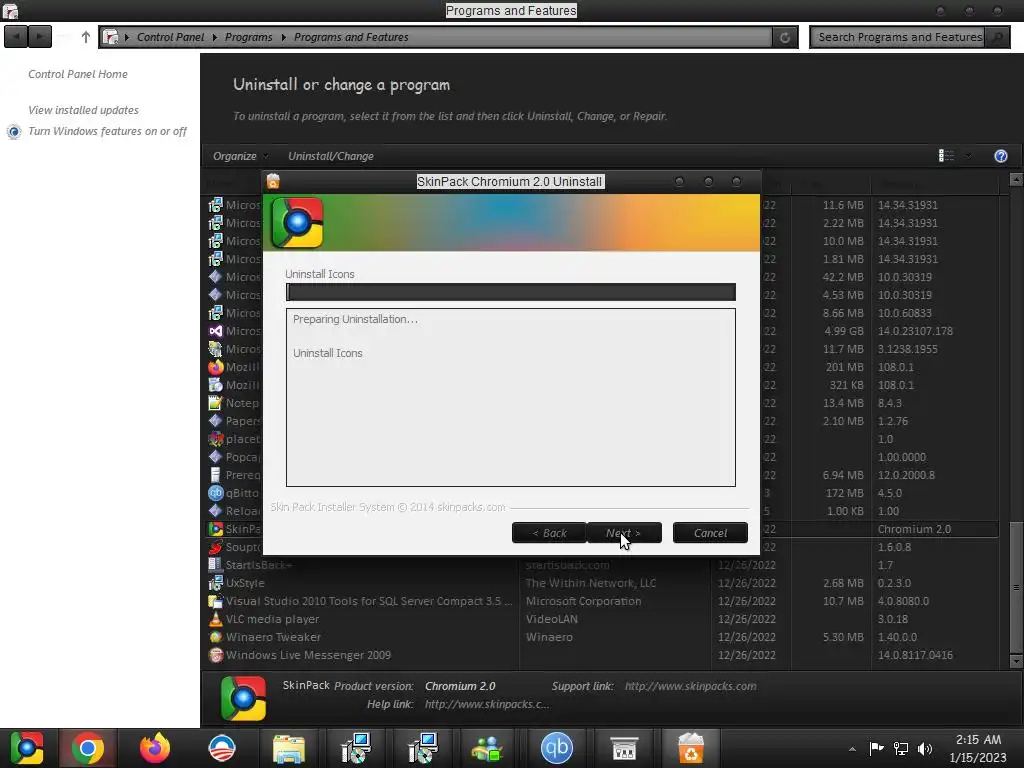Screen dimensions: 1024x768
Task: Click the selected SkinPack row version Chromium 2.0
Action: coord(914,529)
